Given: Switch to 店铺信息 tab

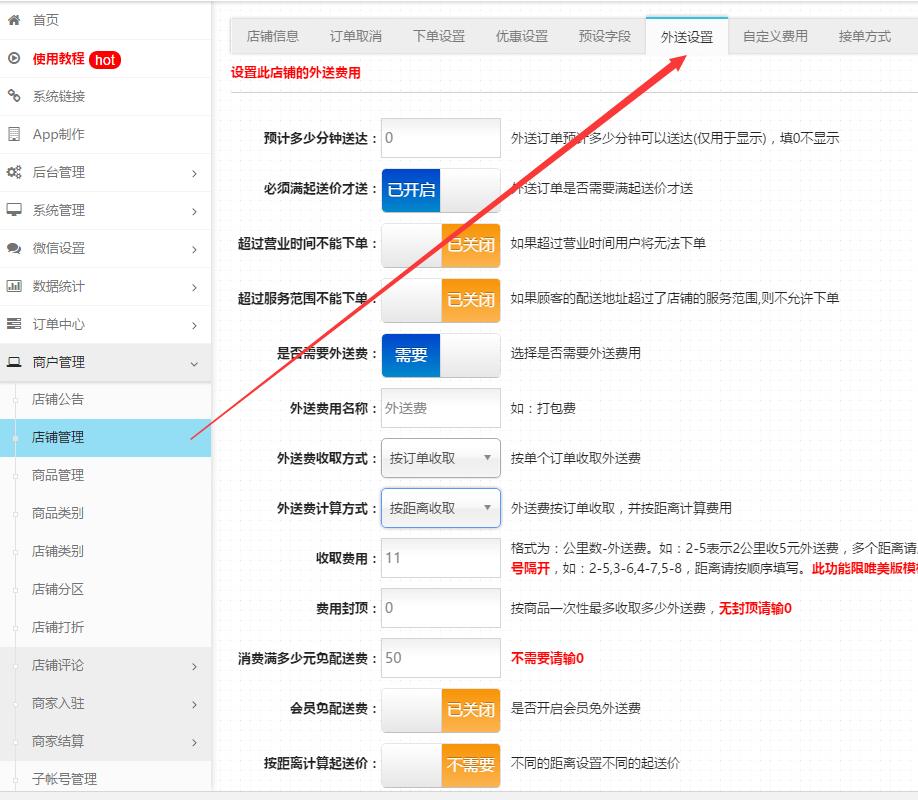Looking at the screenshot, I should (x=273, y=36).
